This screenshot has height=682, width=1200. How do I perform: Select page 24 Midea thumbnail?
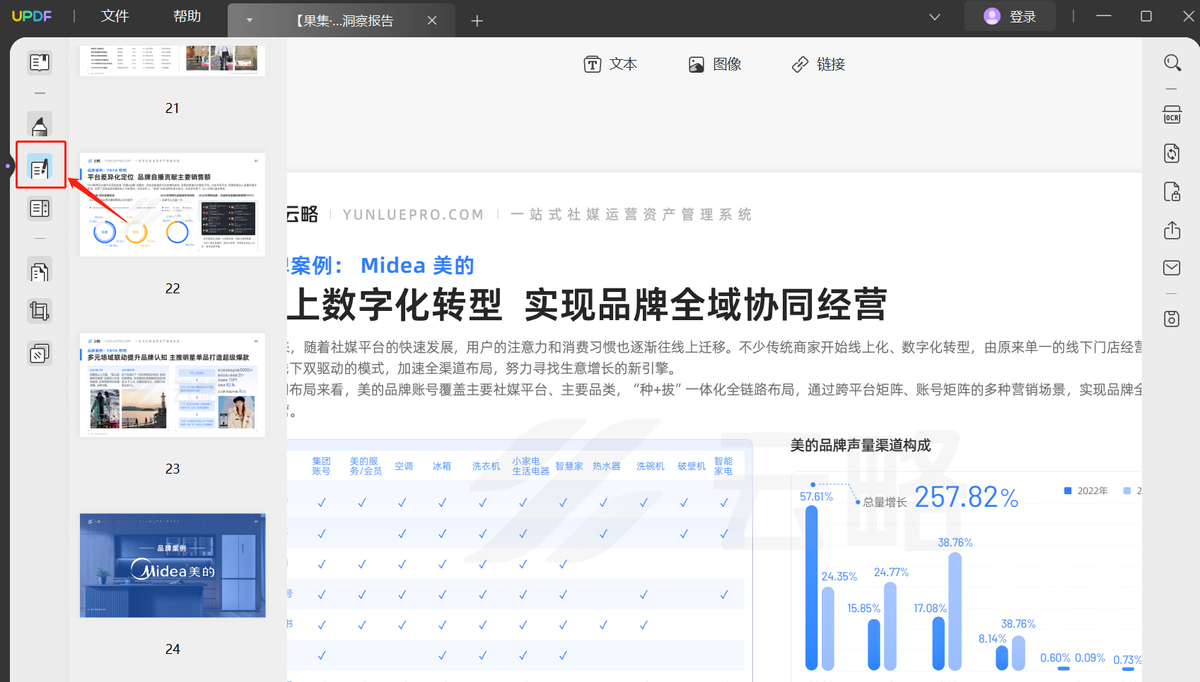tap(173, 565)
